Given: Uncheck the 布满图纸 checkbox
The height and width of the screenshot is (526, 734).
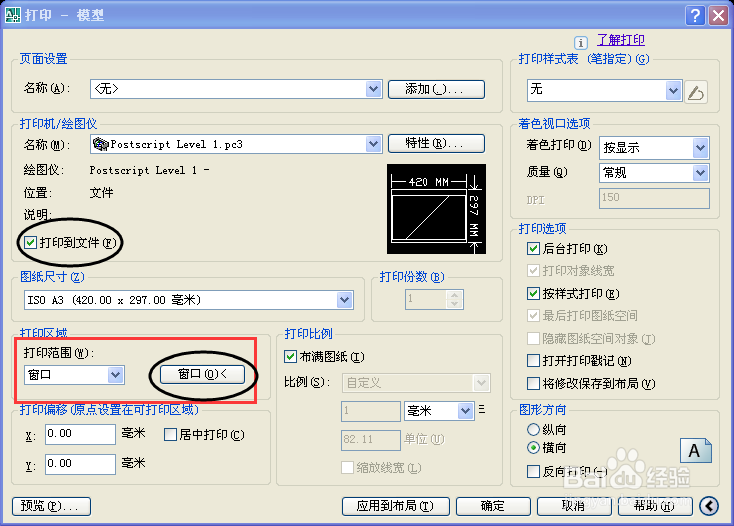Looking at the screenshot, I should tap(290, 357).
